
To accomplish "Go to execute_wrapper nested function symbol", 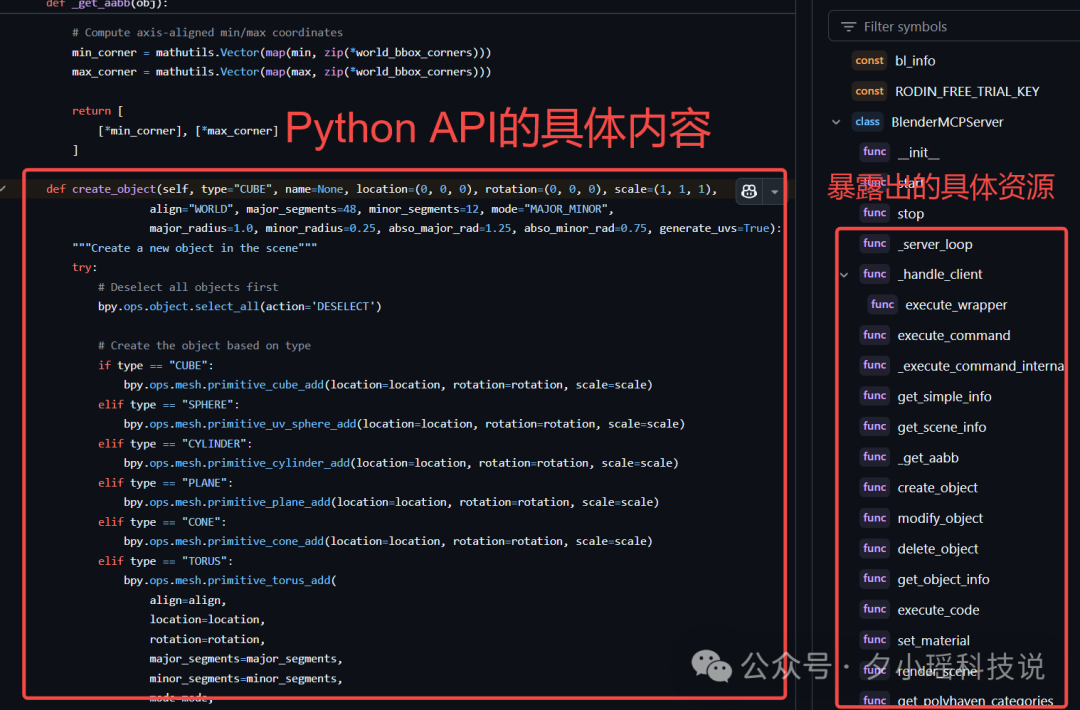I will pos(956,305).
